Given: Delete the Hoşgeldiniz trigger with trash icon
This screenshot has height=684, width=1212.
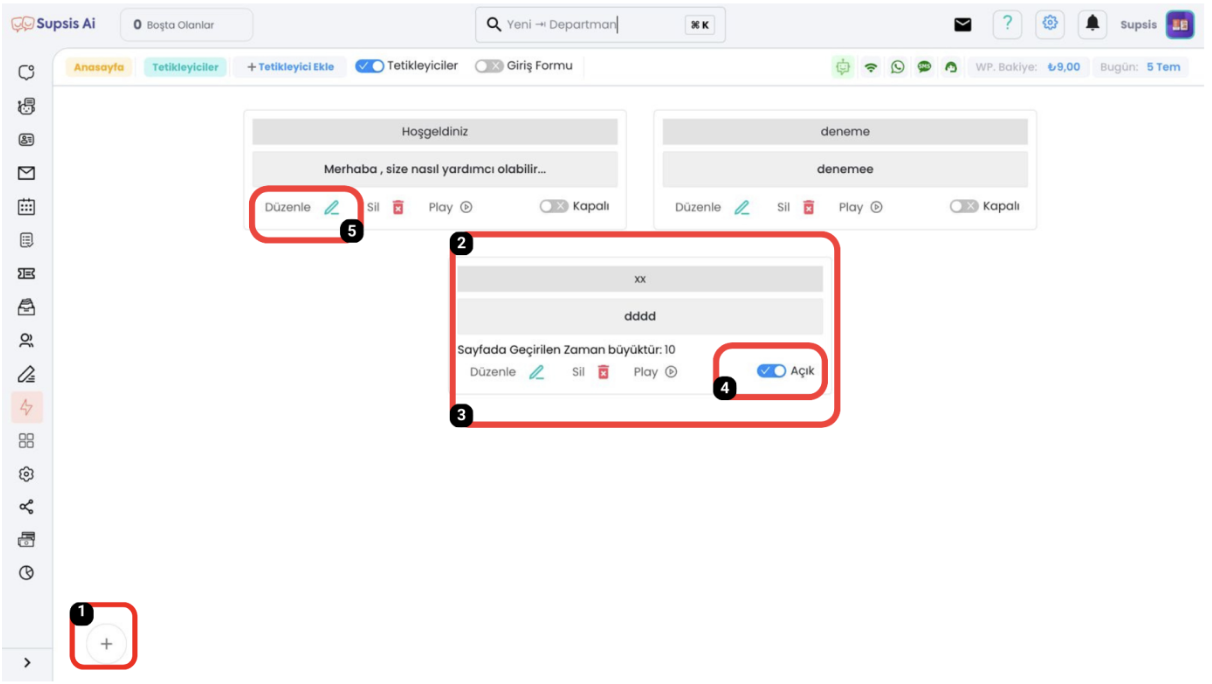Looking at the screenshot, I should click(x=398, y=207).
